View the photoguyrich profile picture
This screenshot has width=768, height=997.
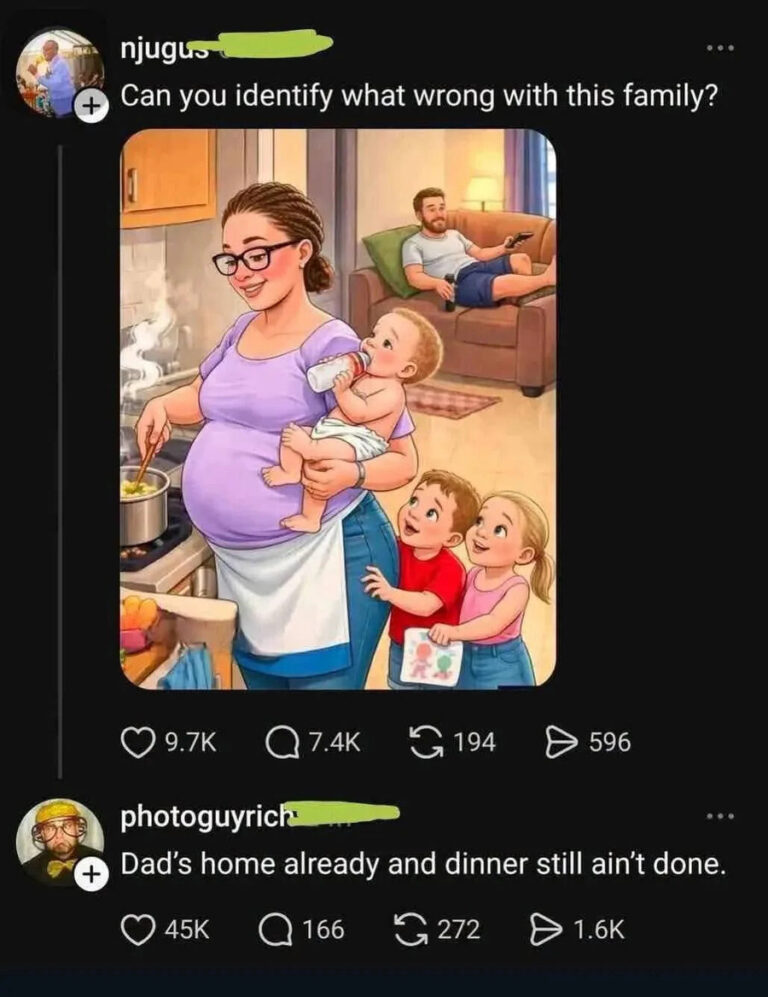point(58,840)
